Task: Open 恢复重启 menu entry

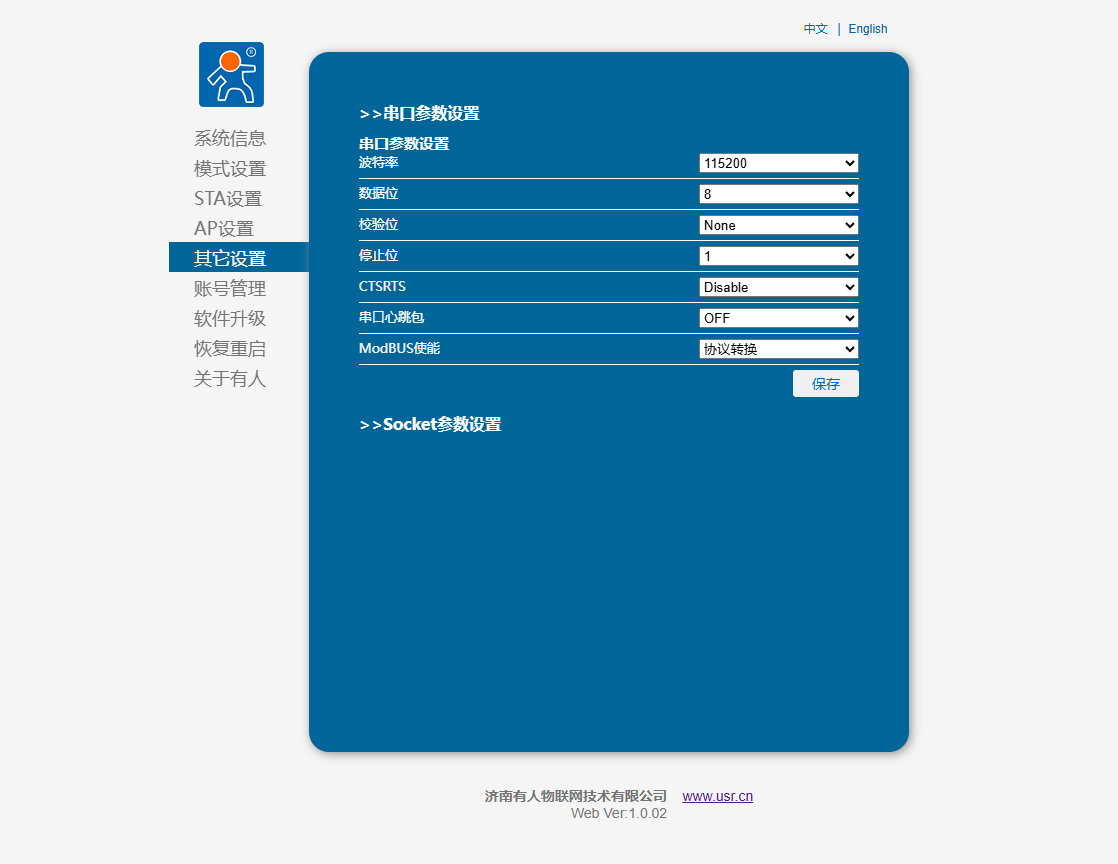Action: (x=230, y=349)
